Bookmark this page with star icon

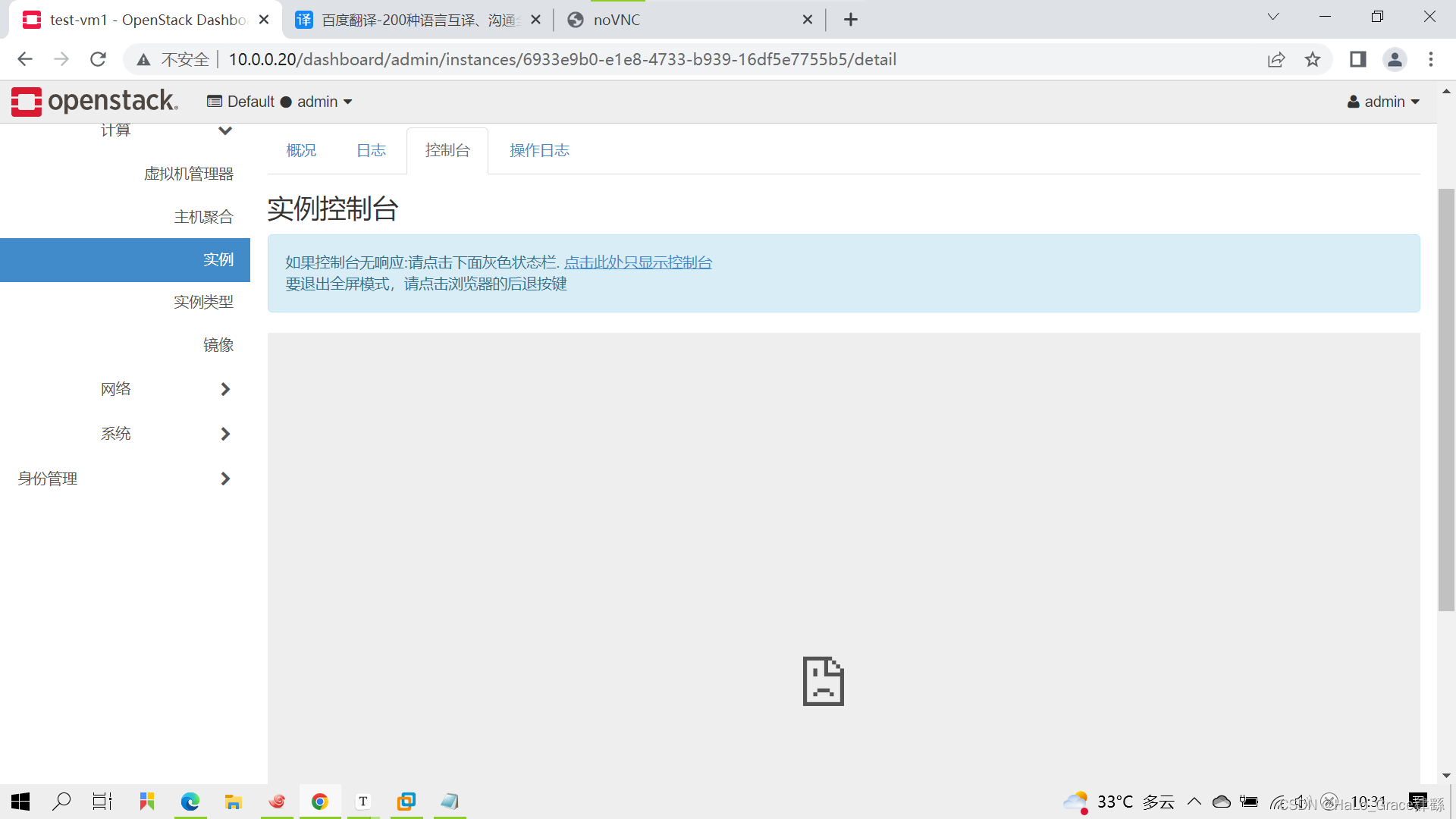tap(1313, 59)
